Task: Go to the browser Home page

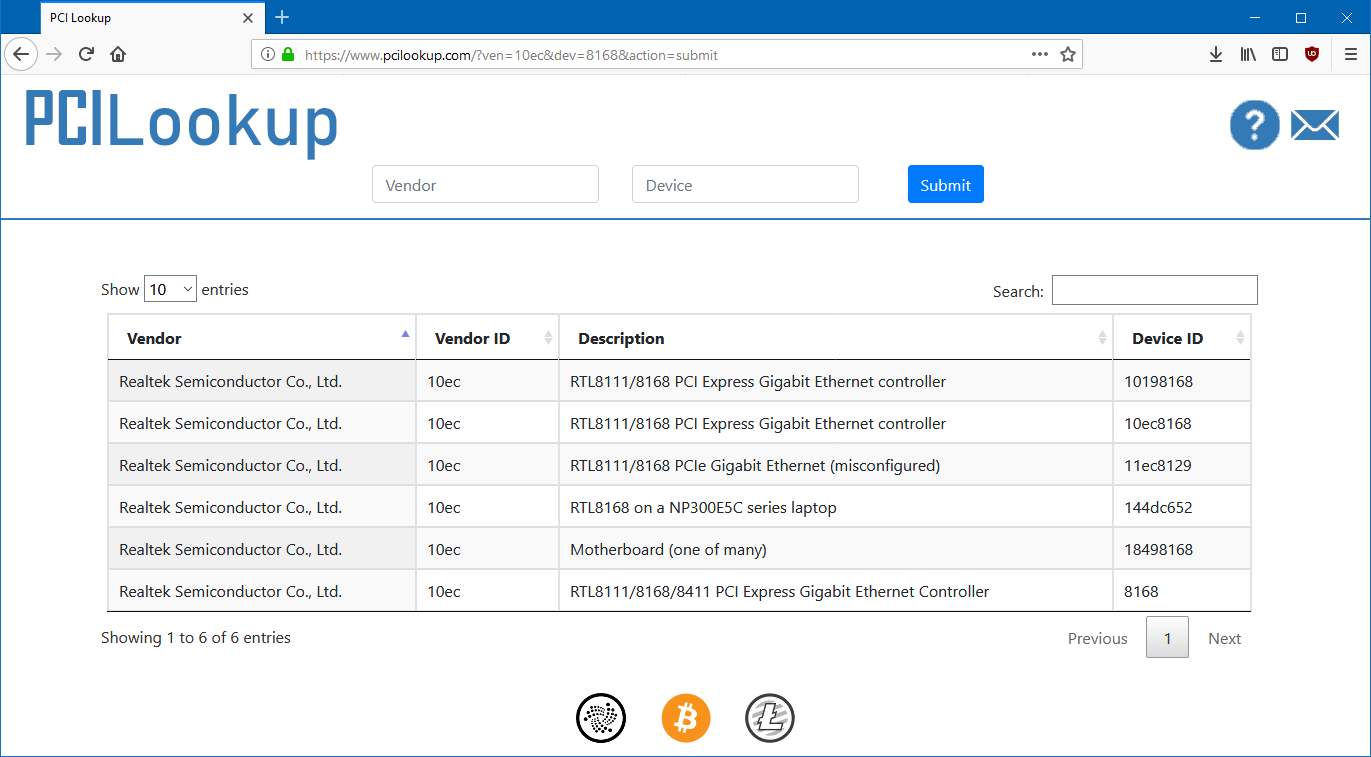Action: [x=118, y=54]
